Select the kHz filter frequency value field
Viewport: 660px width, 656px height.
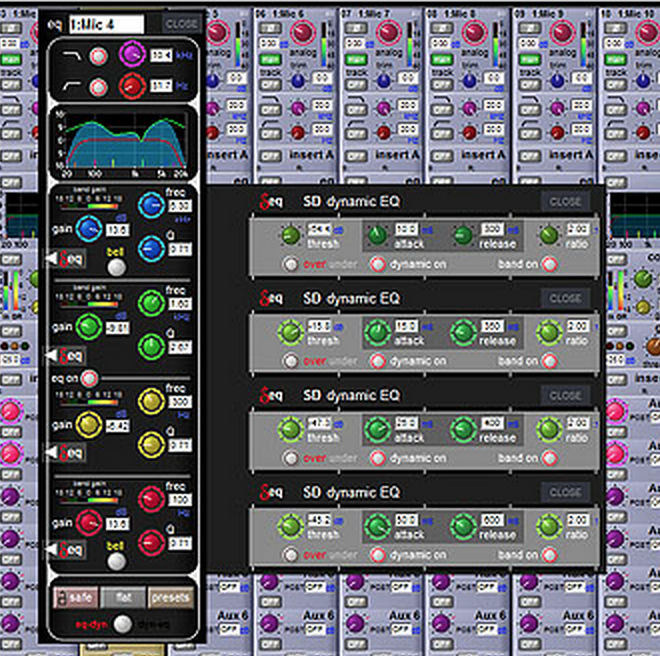[x=162, y=56]
